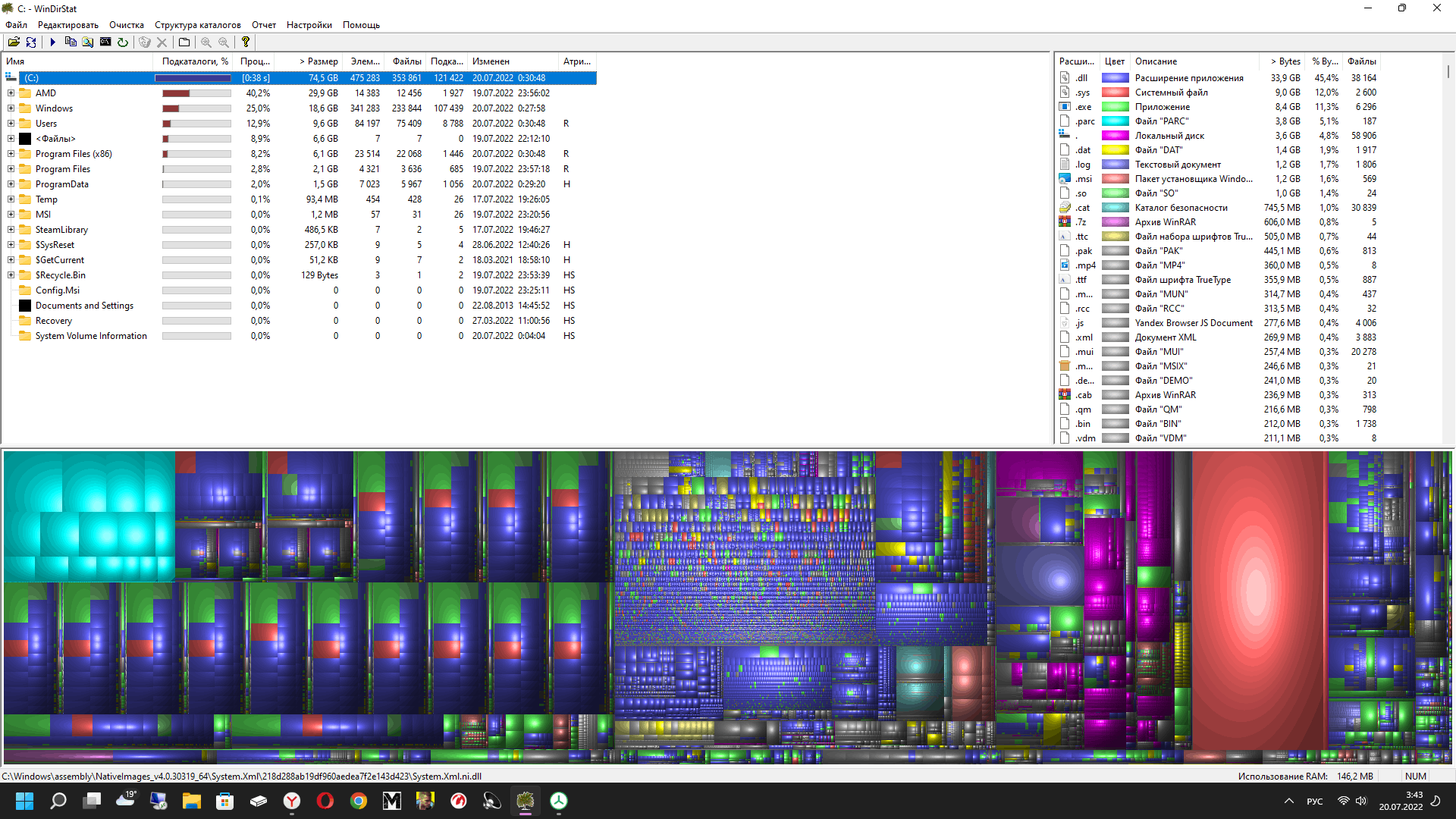
Task: Click the .dll blue color swatch
Action: pyautogui.click(x=1115, y=78)
